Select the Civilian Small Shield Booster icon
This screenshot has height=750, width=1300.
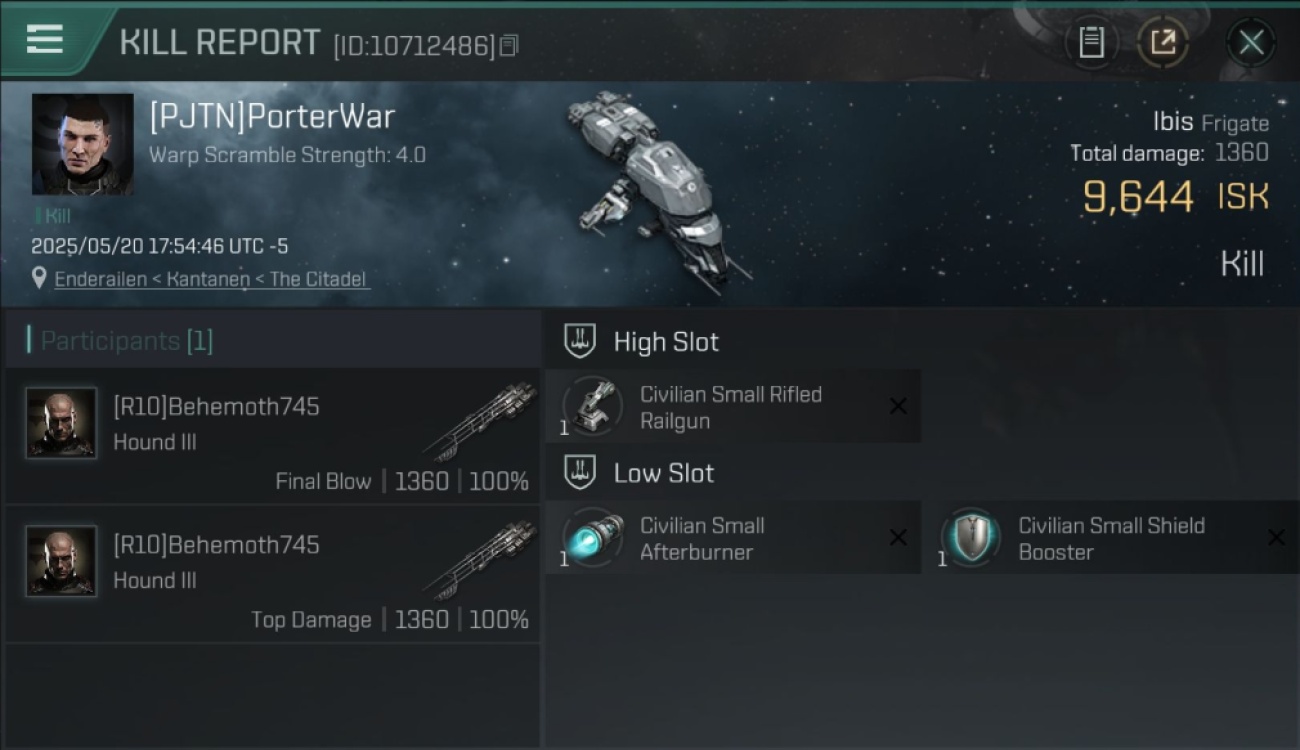click(970, 538)
